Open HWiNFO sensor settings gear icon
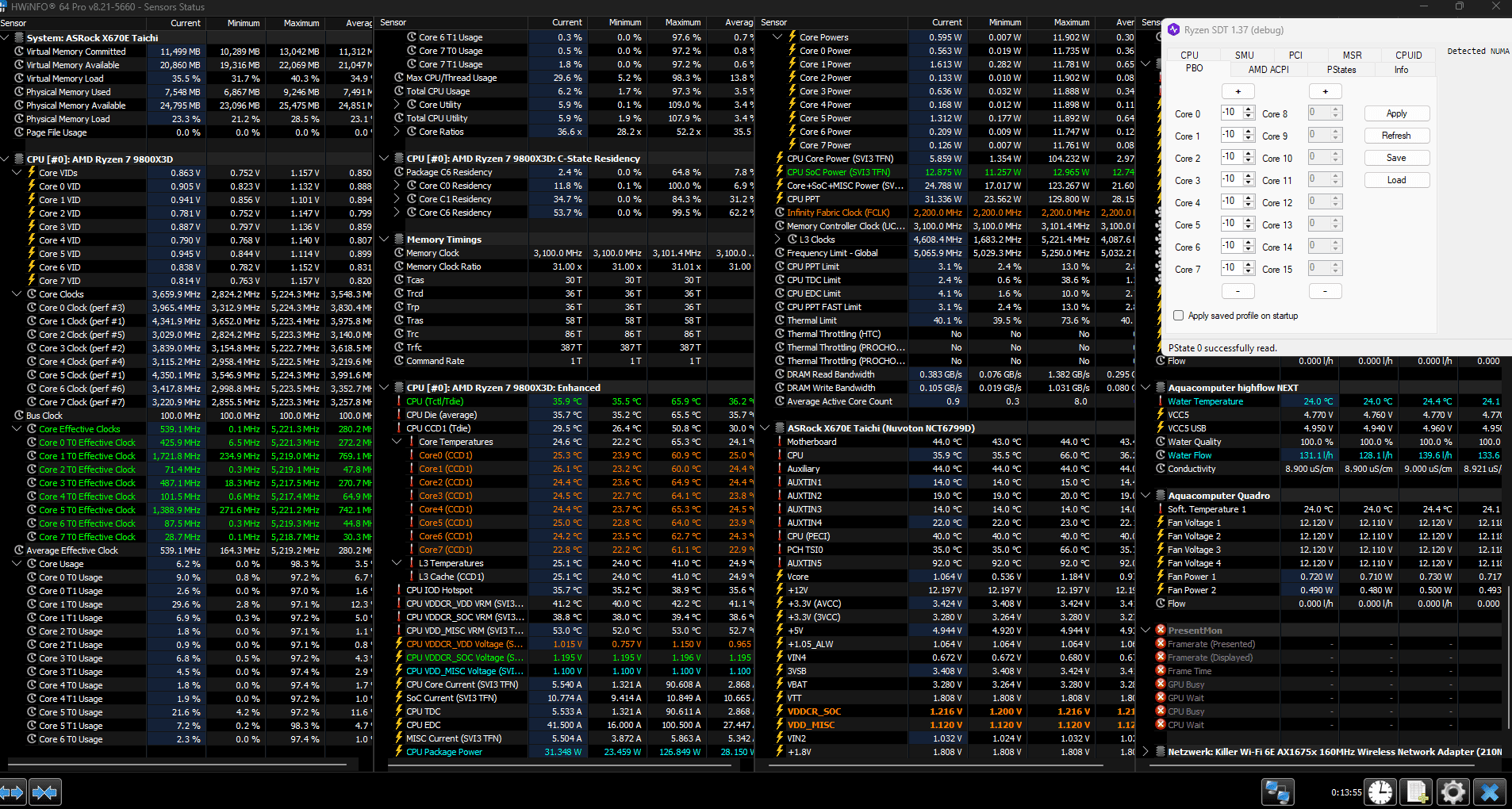The image size is (1512, 809). 1453,792
